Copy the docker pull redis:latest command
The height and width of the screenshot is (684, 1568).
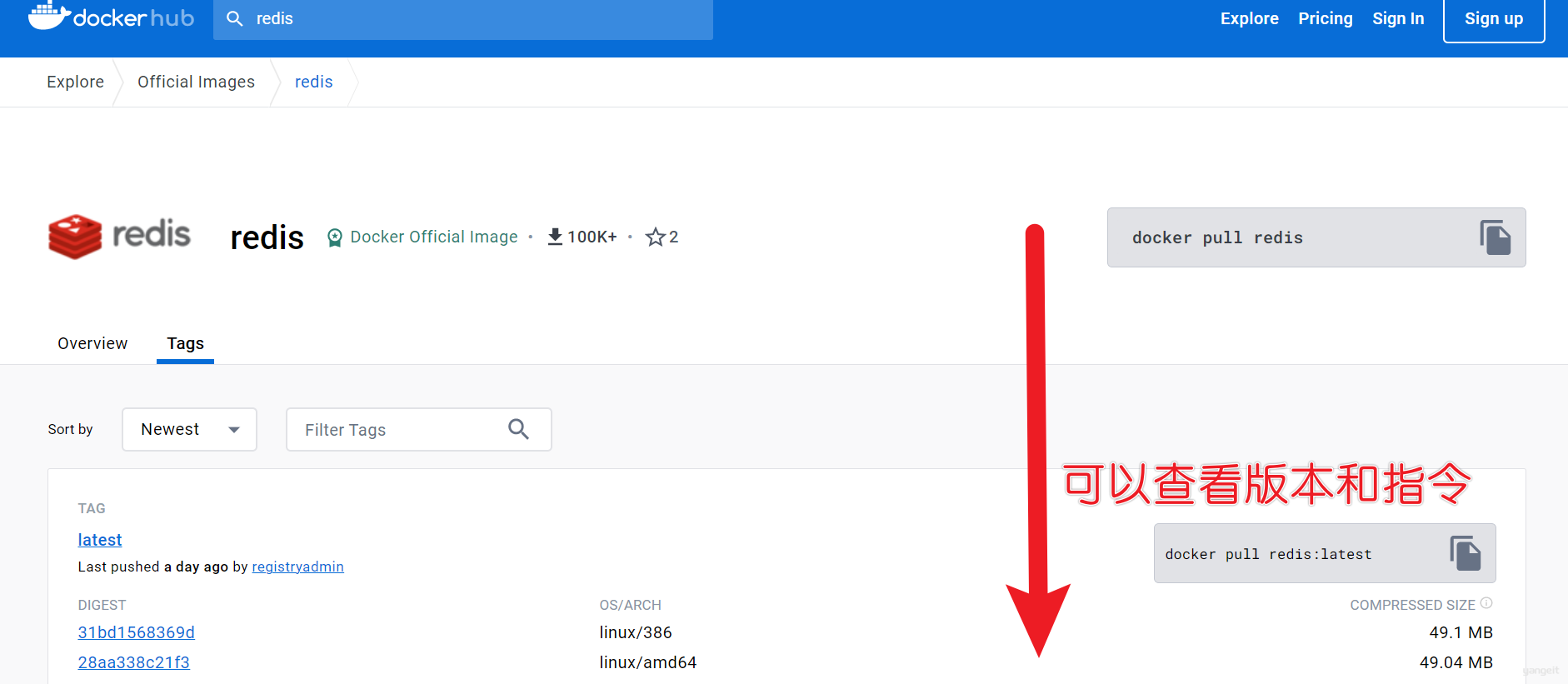[1465, 553]
